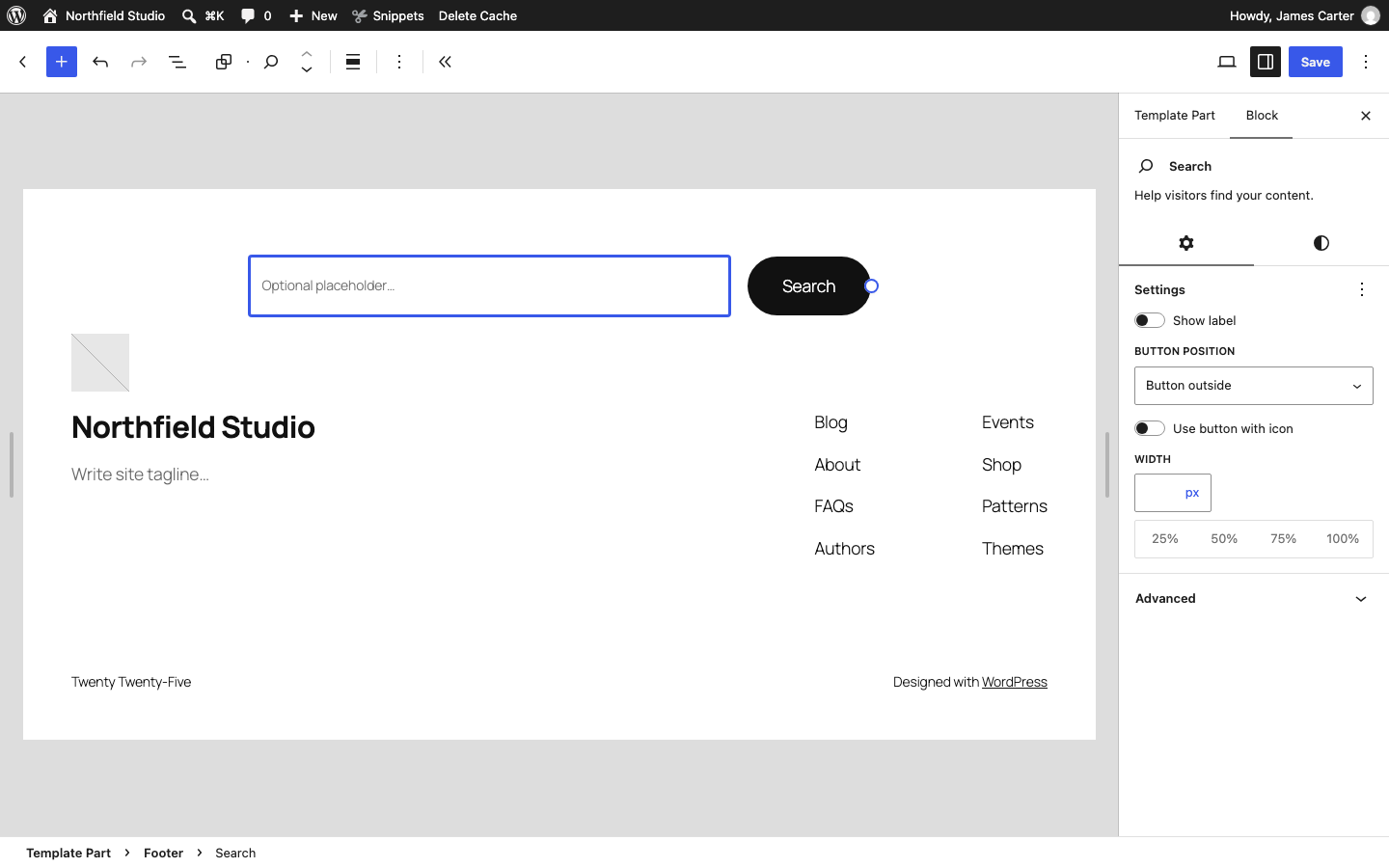Open the Document Overview list view
Screen dimensions: 1389x868
177,62
